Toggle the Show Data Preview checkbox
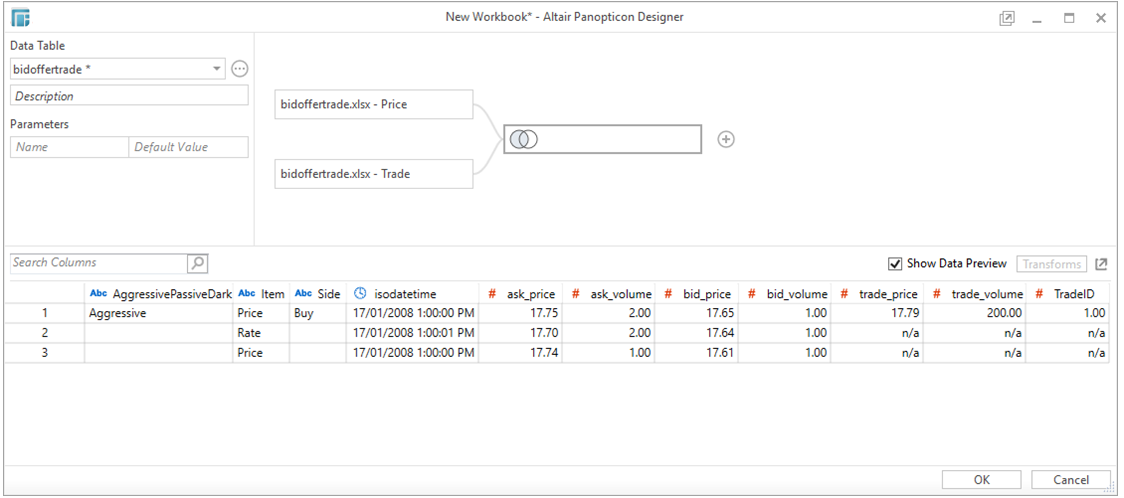This screenshot has width=1124, height=498. click(x=895, y=264)
